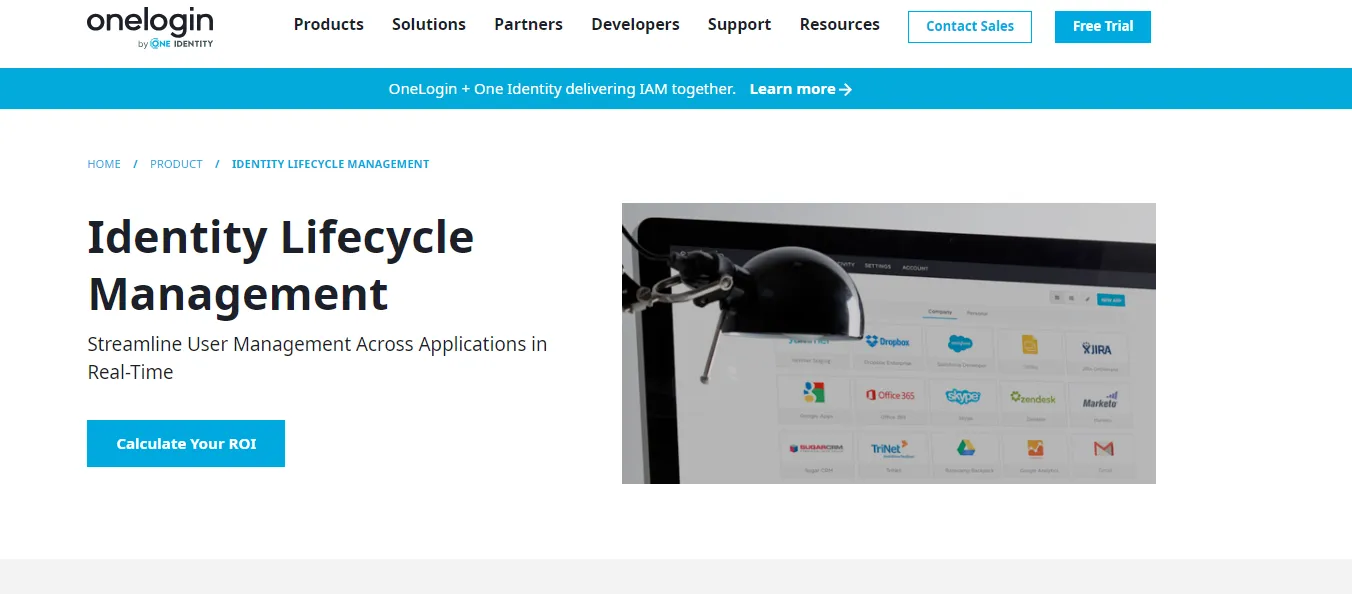
Task: Click the hero laptop image
Action: coord(889,343)
